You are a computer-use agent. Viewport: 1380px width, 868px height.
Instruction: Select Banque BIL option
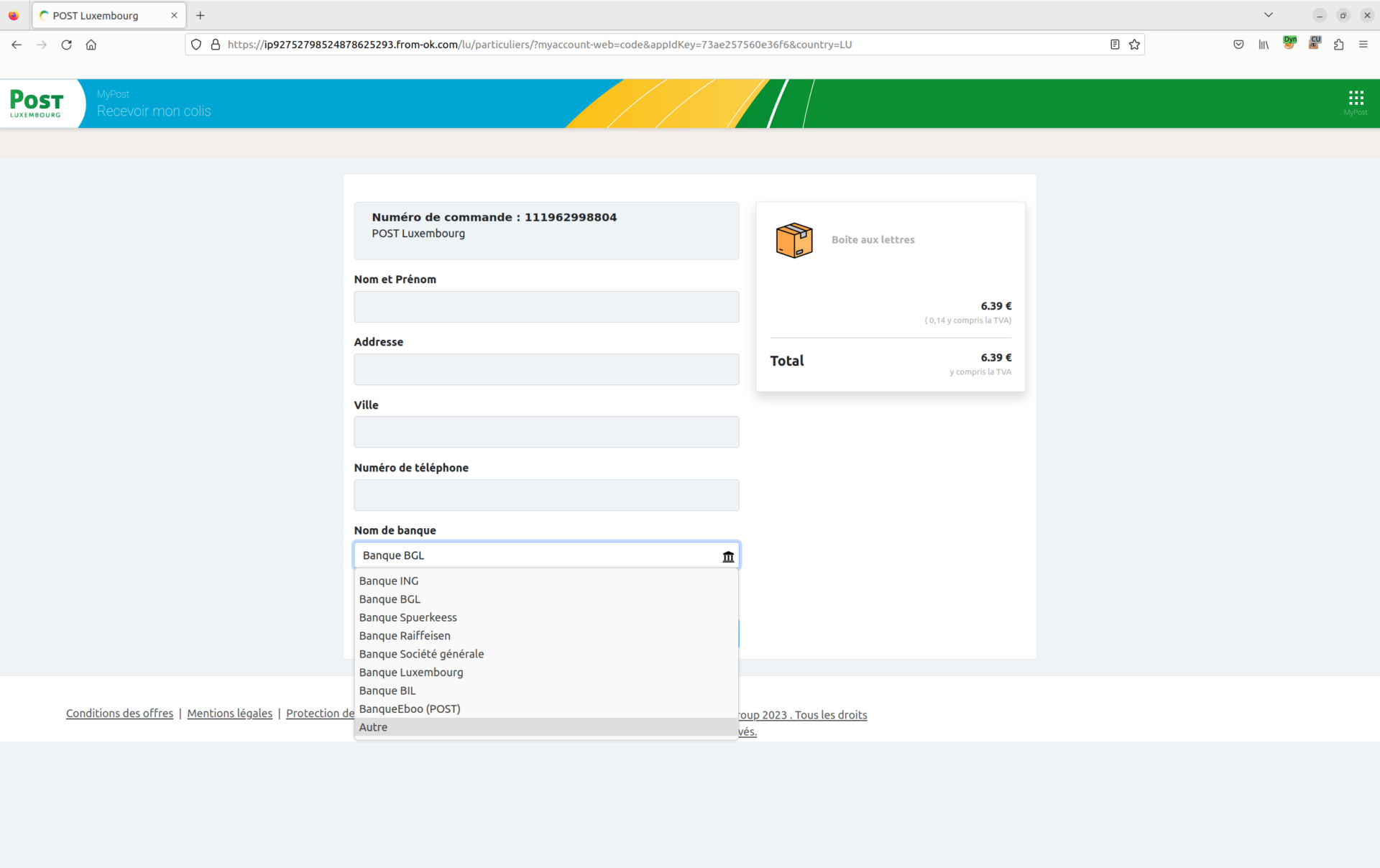tap(546, 691)
